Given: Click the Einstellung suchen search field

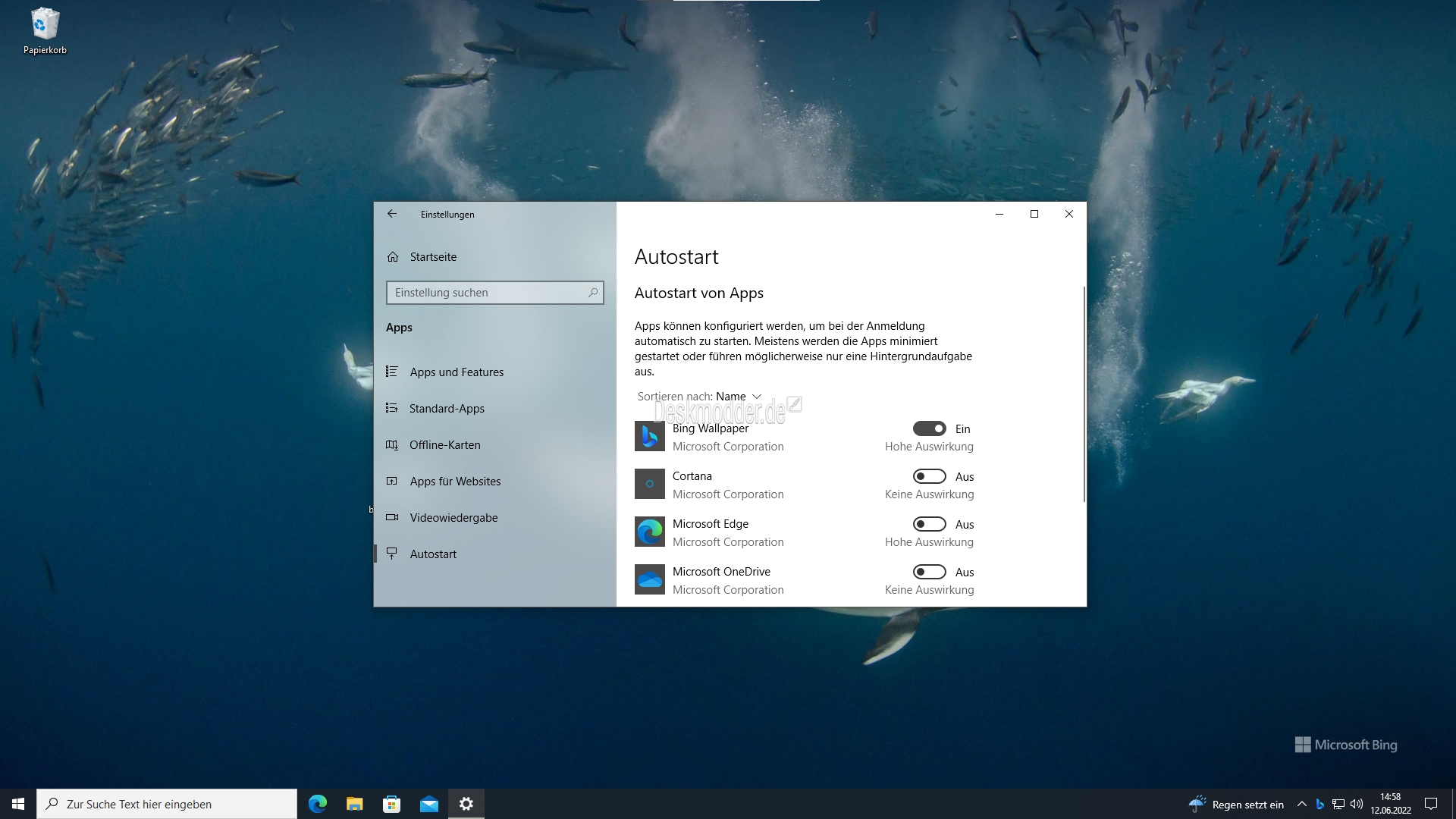Looking at the screenshot, I should pyautogui.click(x=495, y=293).
